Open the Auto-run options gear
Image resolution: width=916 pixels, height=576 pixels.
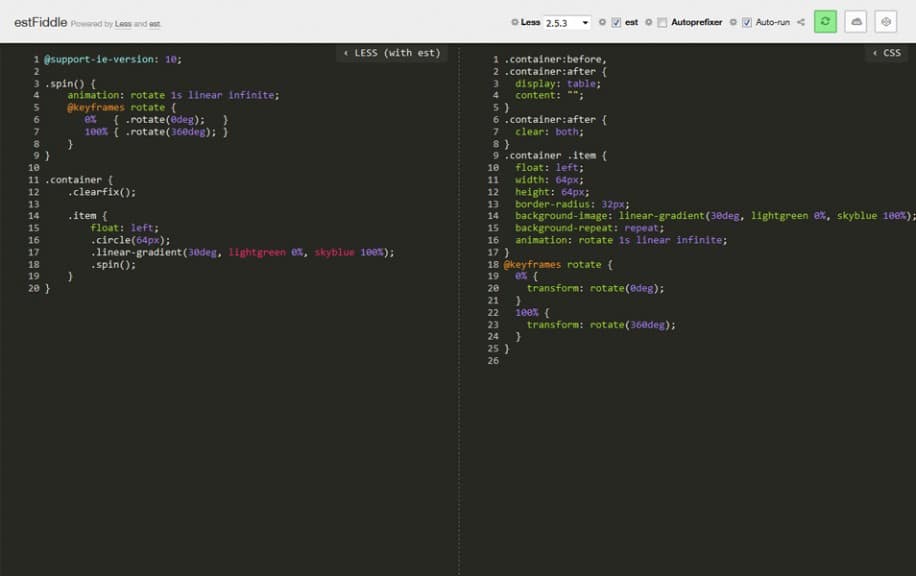point(731,20)
